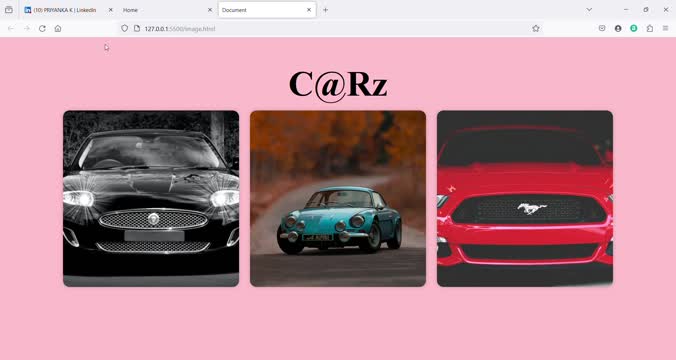Close the Firefox browser window
Screen dimensions: 676x360
click(x=666, y=9)
